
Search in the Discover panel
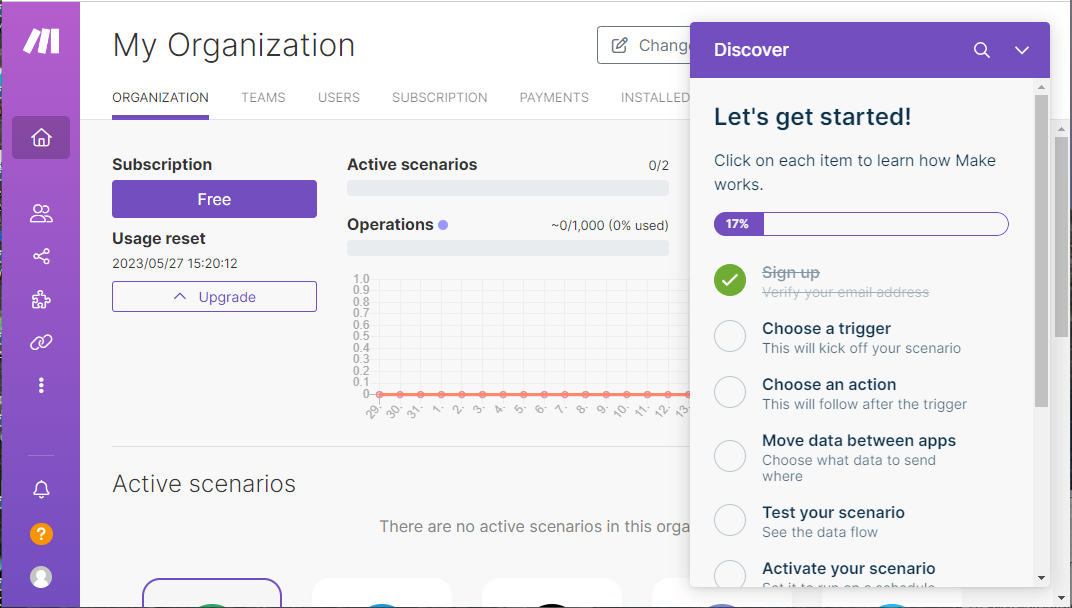click(x=982, y=50)
